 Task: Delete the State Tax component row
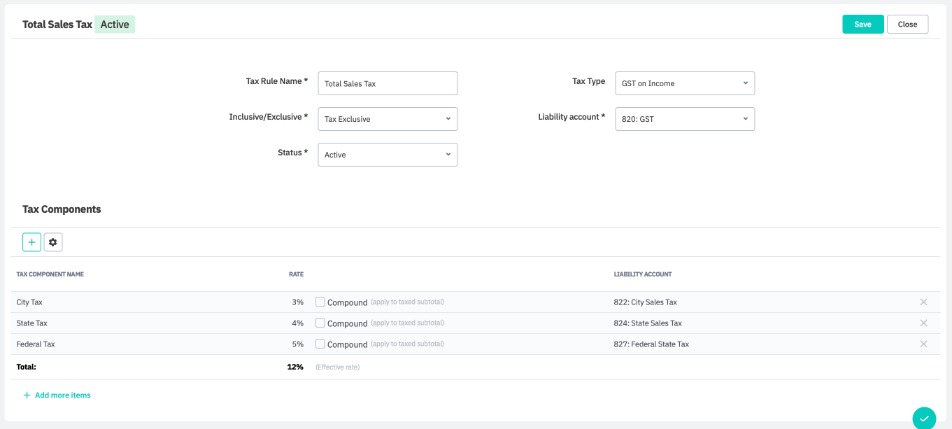923,323
